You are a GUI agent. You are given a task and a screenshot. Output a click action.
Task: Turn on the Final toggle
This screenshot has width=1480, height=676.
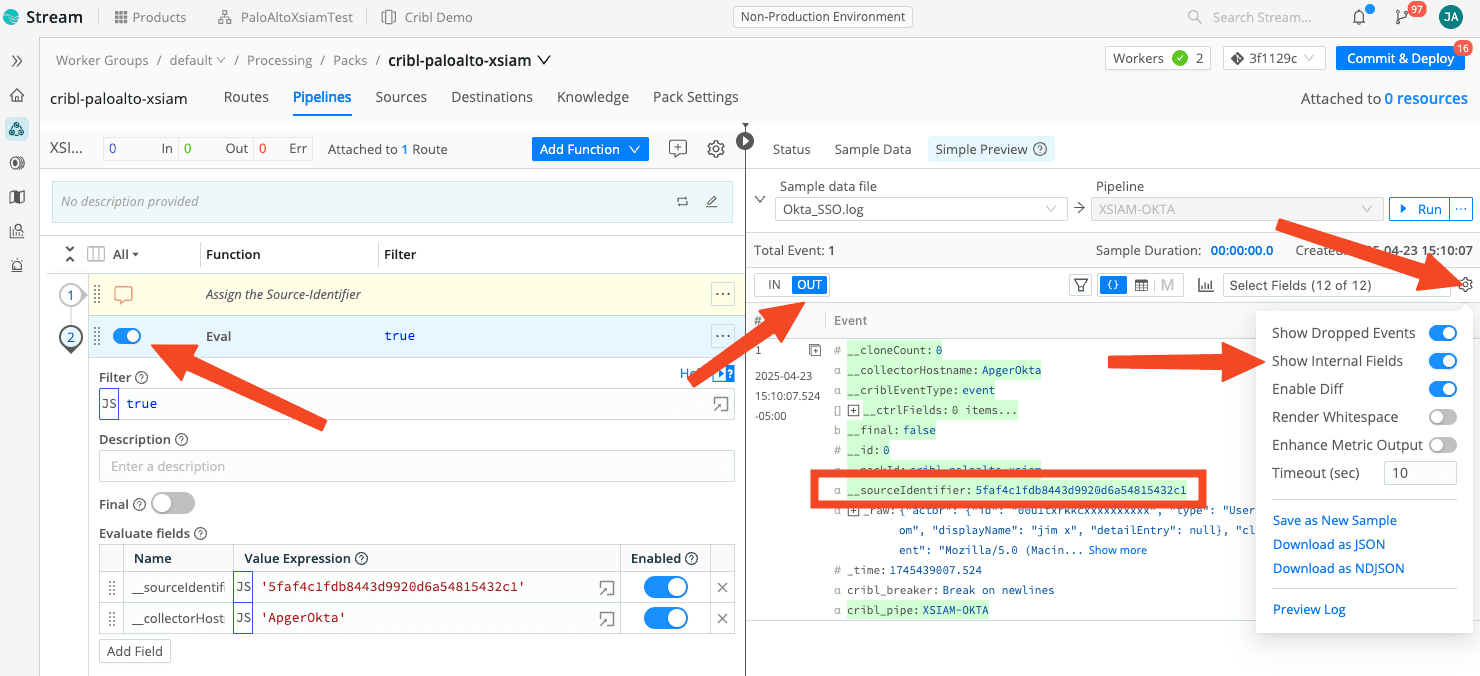(x=172, y=504)
